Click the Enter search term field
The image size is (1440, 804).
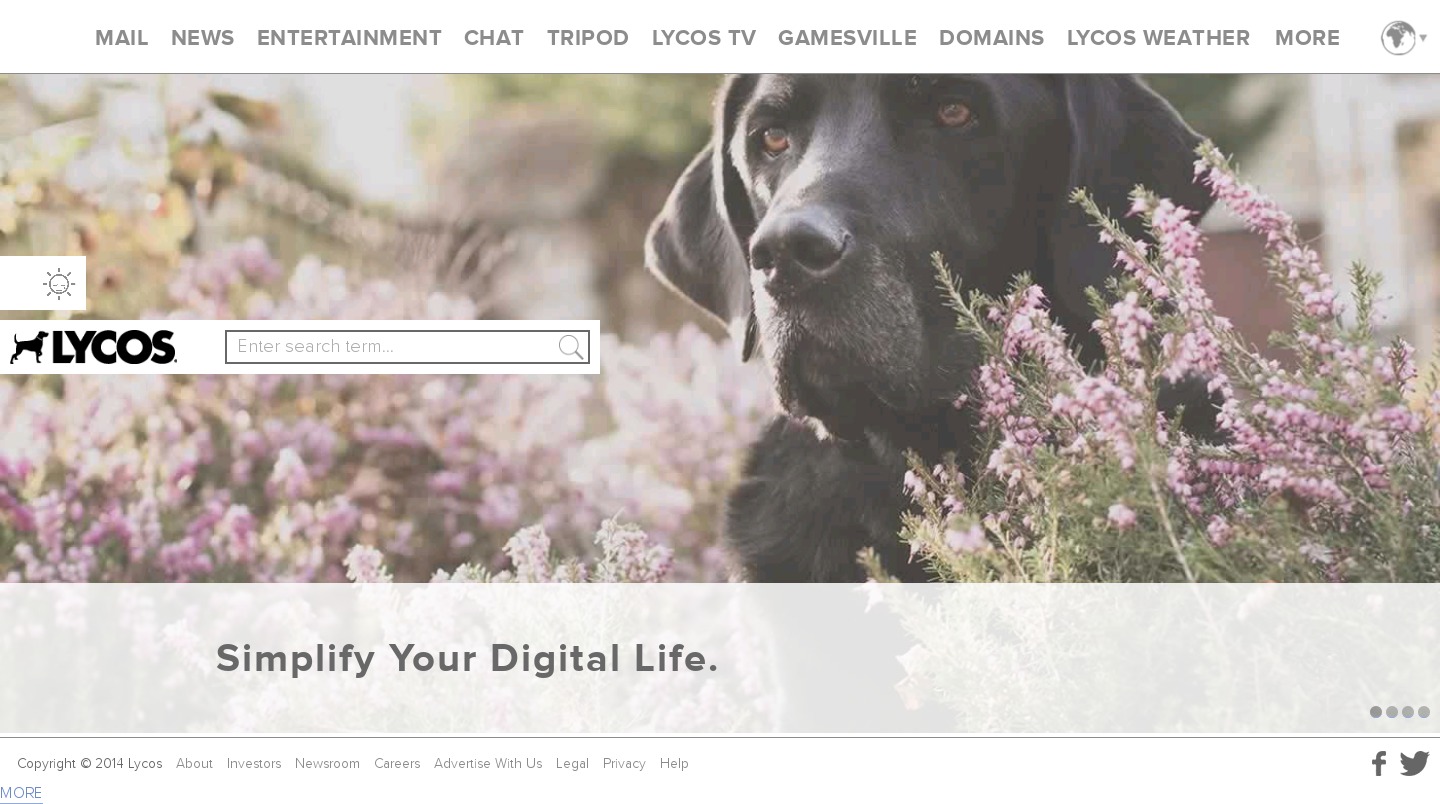[391, 347]
